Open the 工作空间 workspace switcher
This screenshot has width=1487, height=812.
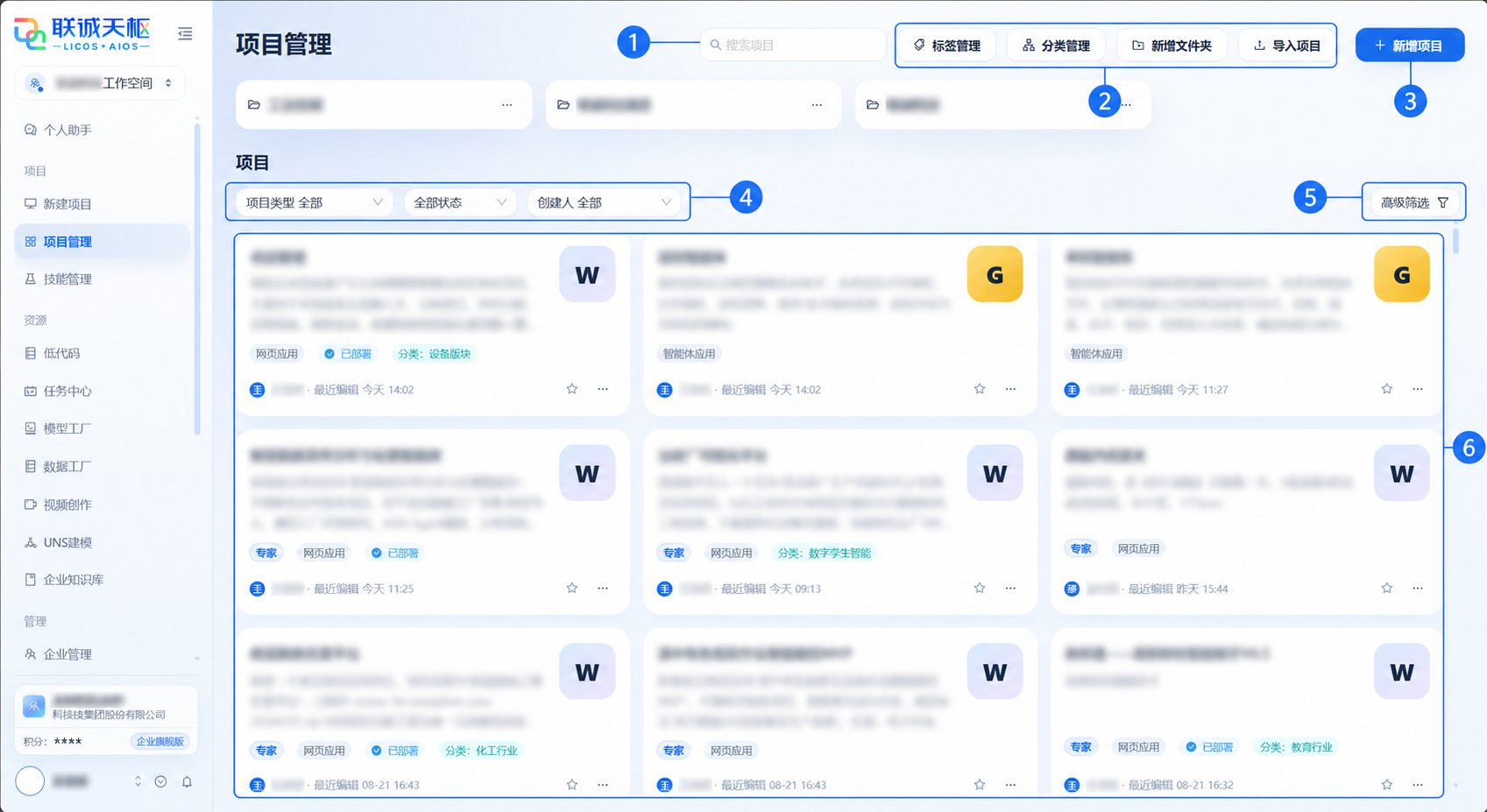click(x=100, y=83)
